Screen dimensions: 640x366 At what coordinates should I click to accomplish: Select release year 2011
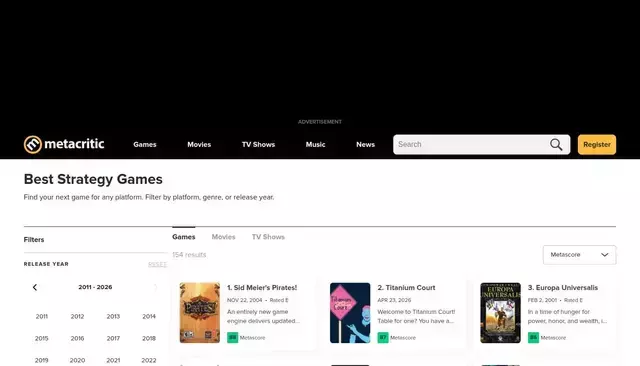pyautogui.click(x=42, y=316)
